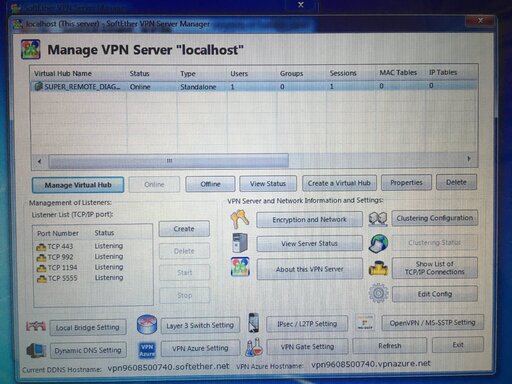Click the router icon beside Layer 3 Switch Setting
The width and height of the screenshot is (512, 384).
point(147,324)
